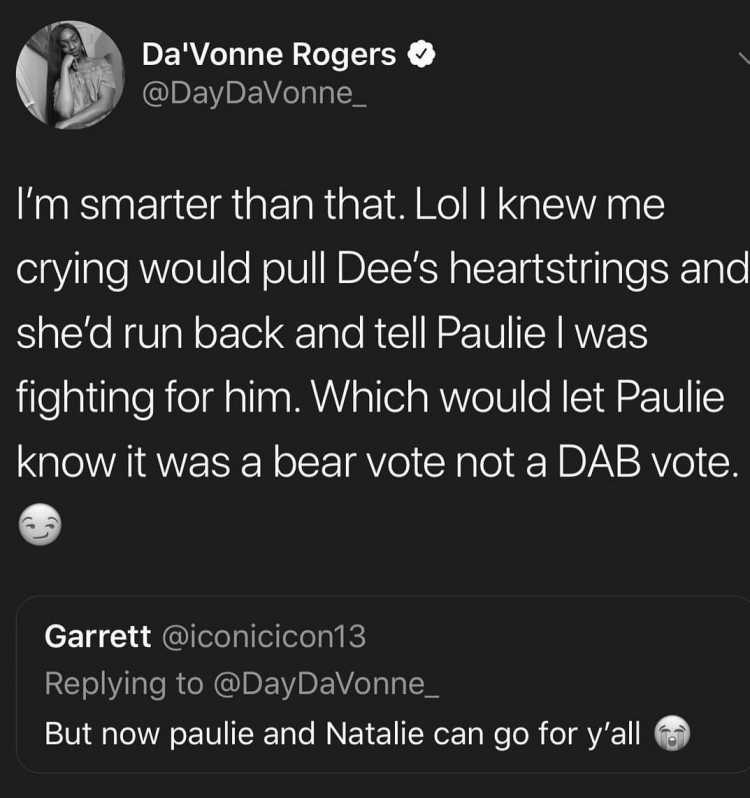Click the tweet line starting "she'd run back"

click(332, 333)
